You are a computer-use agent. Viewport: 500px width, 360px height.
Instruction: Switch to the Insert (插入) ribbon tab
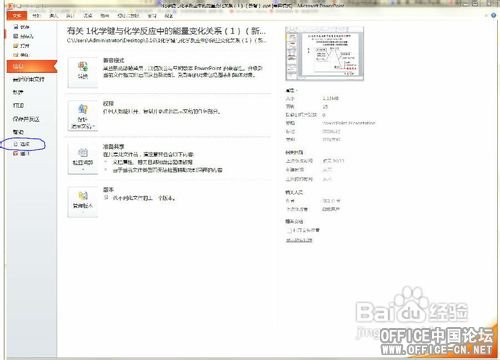click(53, 16)
